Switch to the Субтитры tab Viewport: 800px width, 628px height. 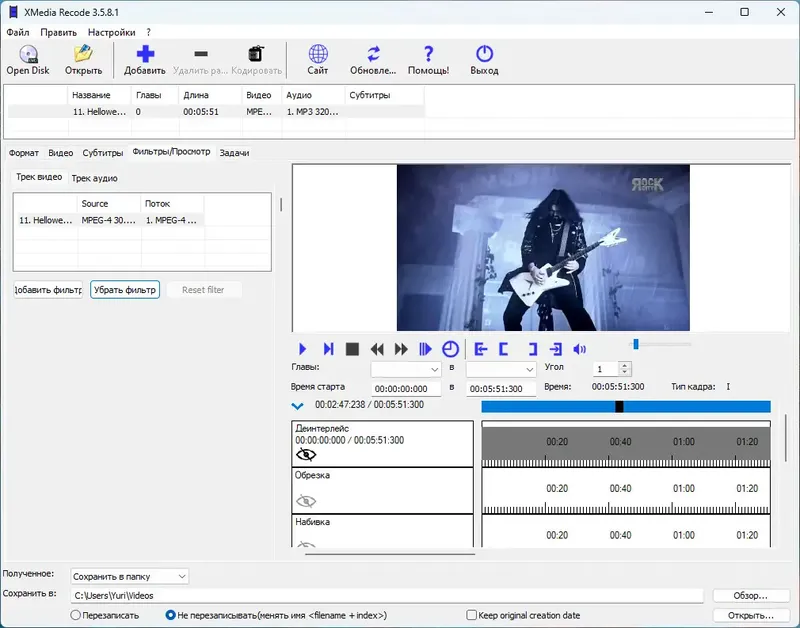click(x=103, y=153)
